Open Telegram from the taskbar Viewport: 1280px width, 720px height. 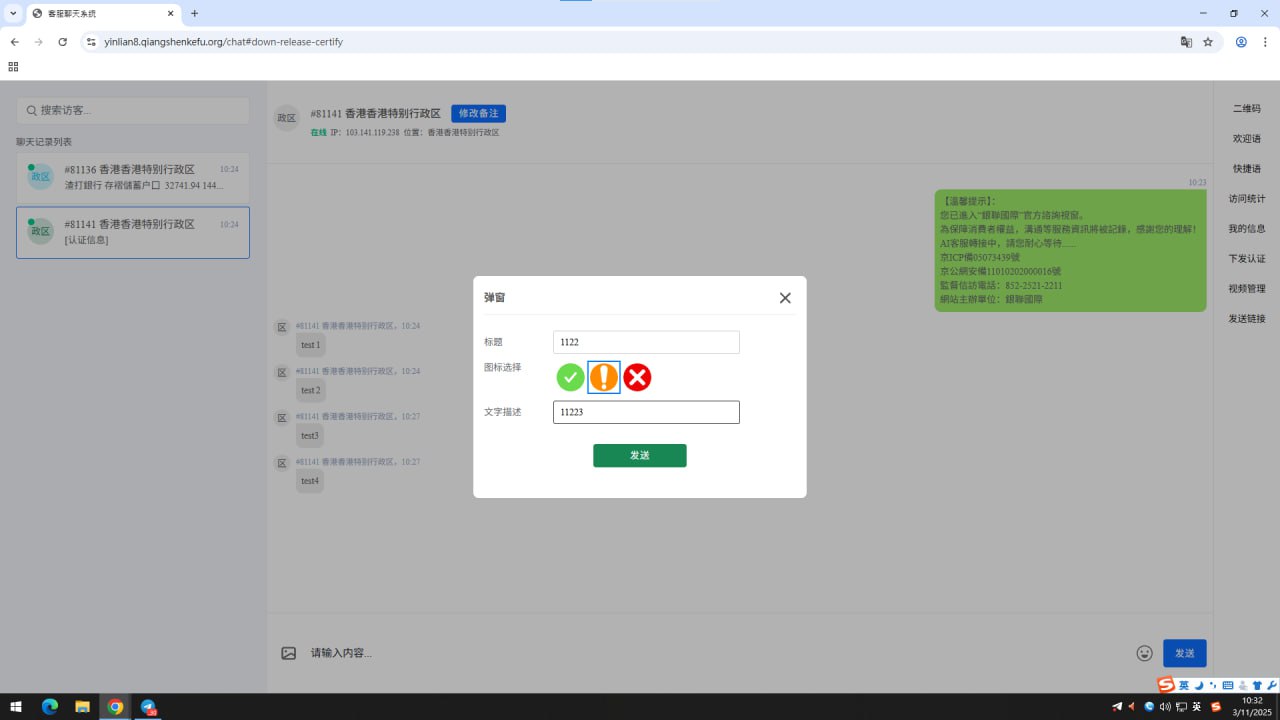(x=148, y=707)
